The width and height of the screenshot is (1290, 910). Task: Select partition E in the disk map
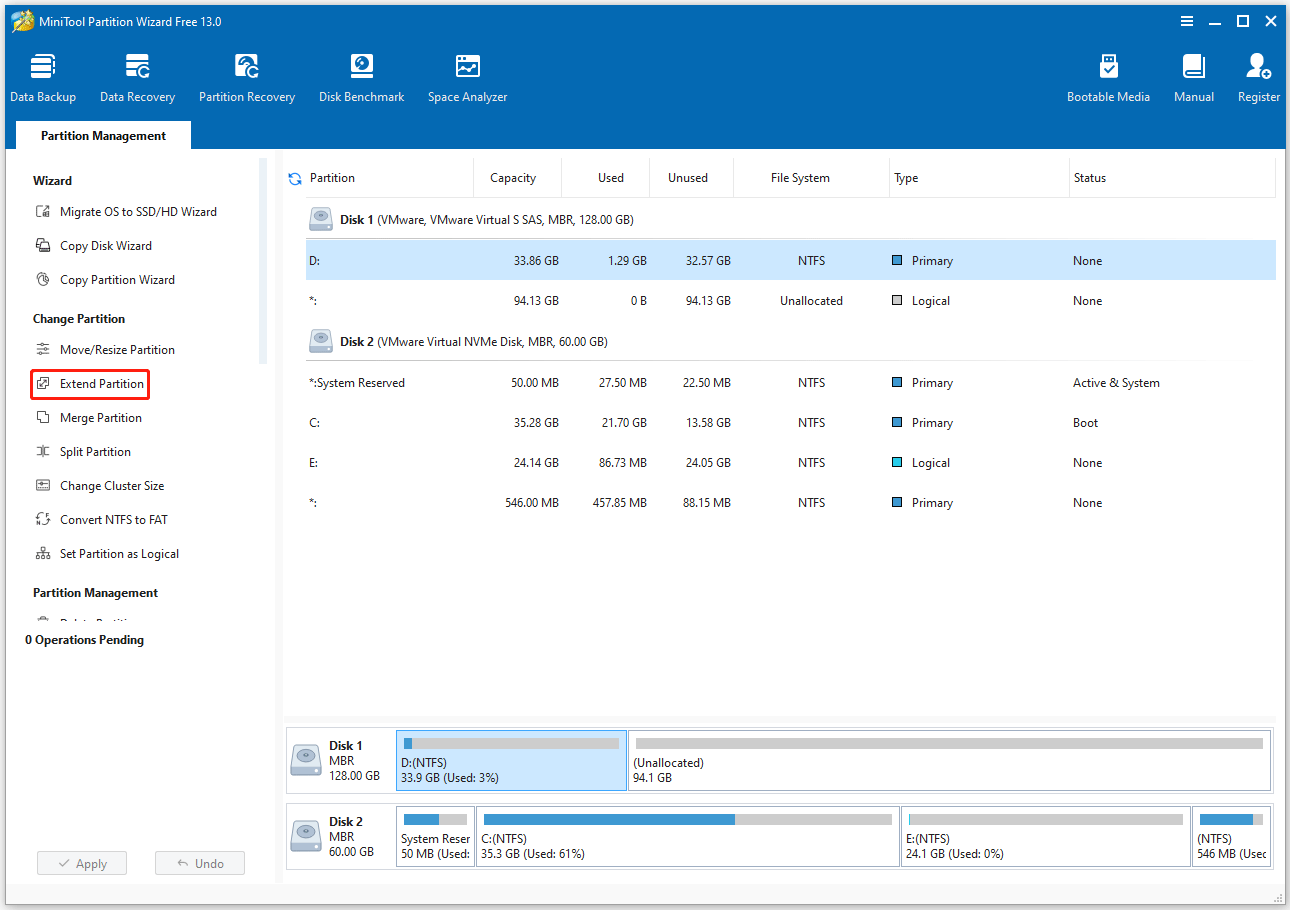point(1045,836)
